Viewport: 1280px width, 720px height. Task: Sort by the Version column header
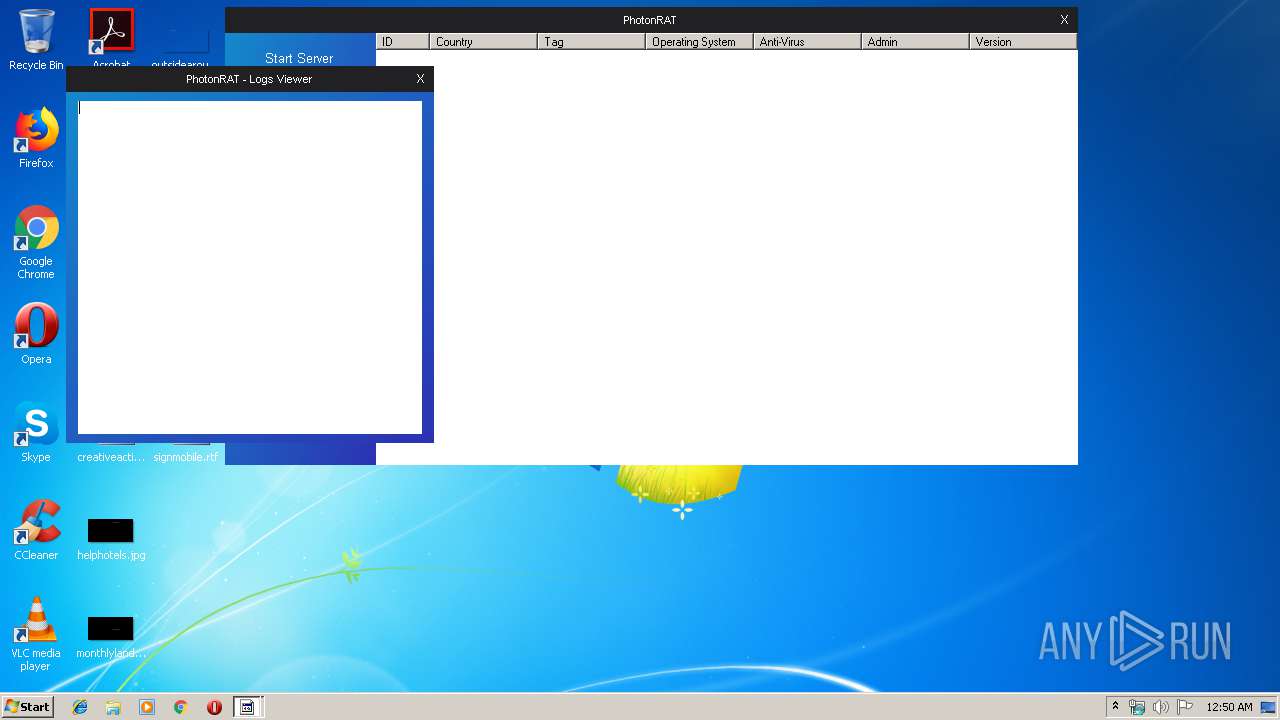pyautogui.click(x=1023, y=42)
